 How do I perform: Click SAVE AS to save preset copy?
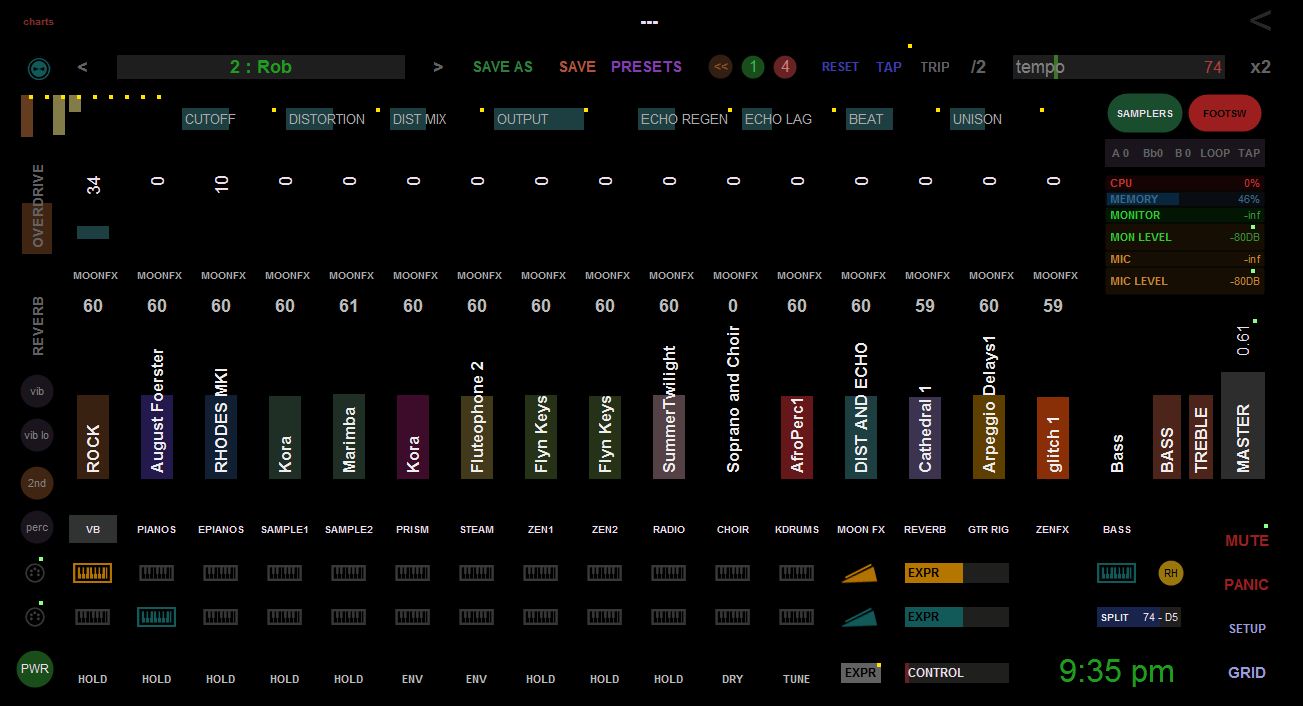click(x=502, y=67)
